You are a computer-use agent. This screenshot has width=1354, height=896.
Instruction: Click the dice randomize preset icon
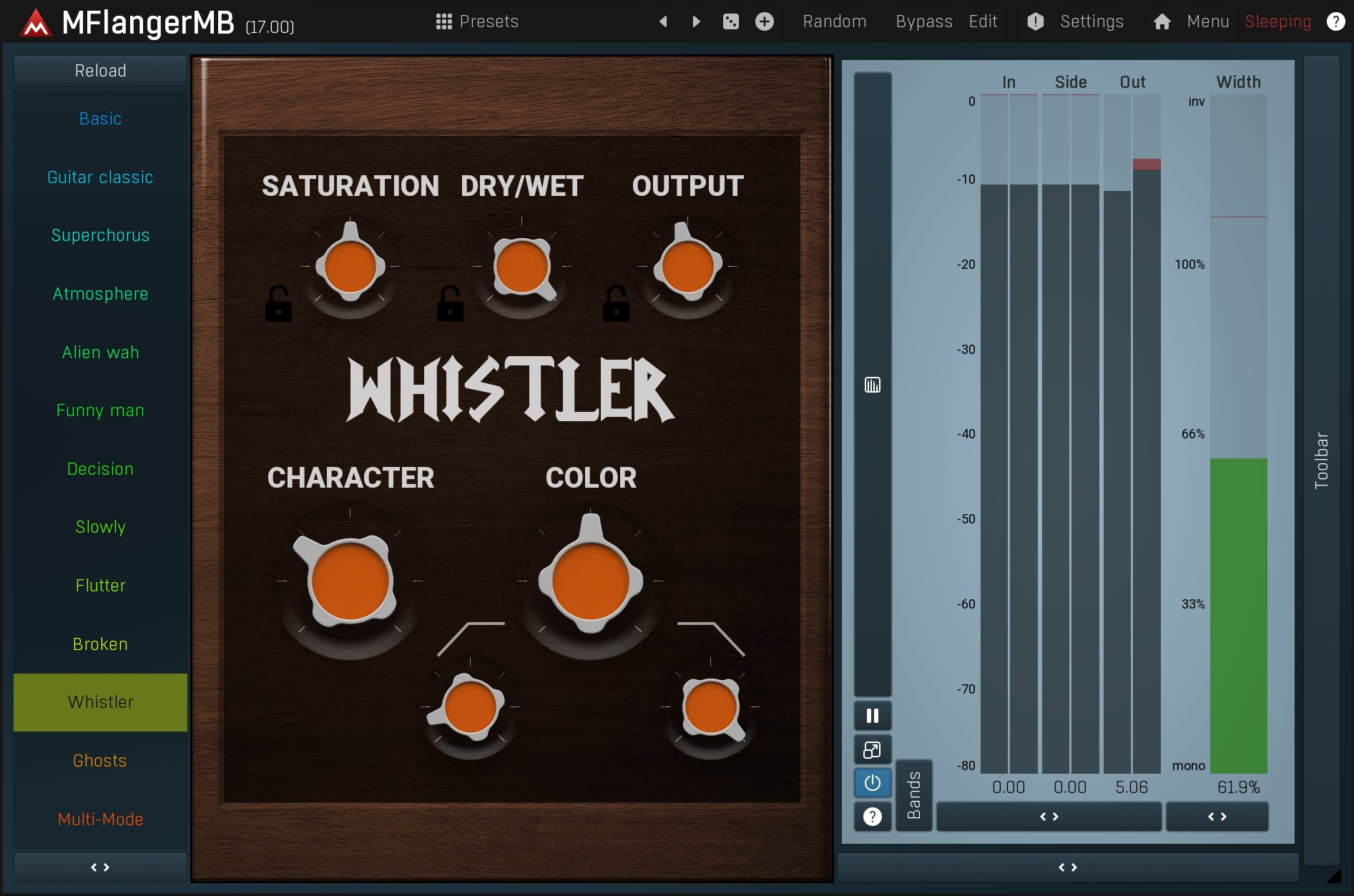tap(730, 21)
